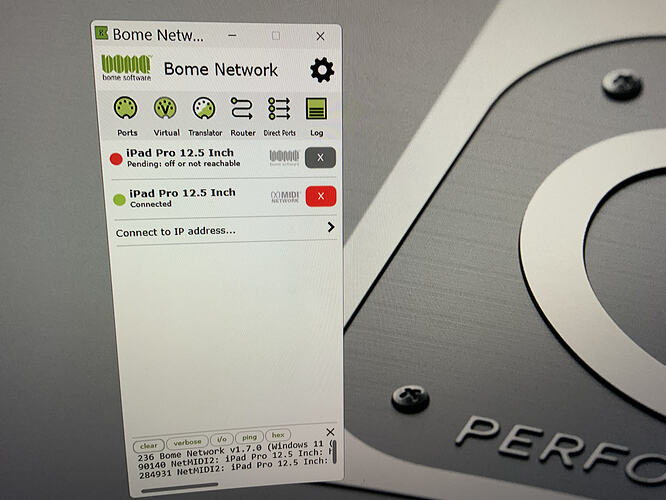
Task: Open the Ports view
Action: click(126, 116)
